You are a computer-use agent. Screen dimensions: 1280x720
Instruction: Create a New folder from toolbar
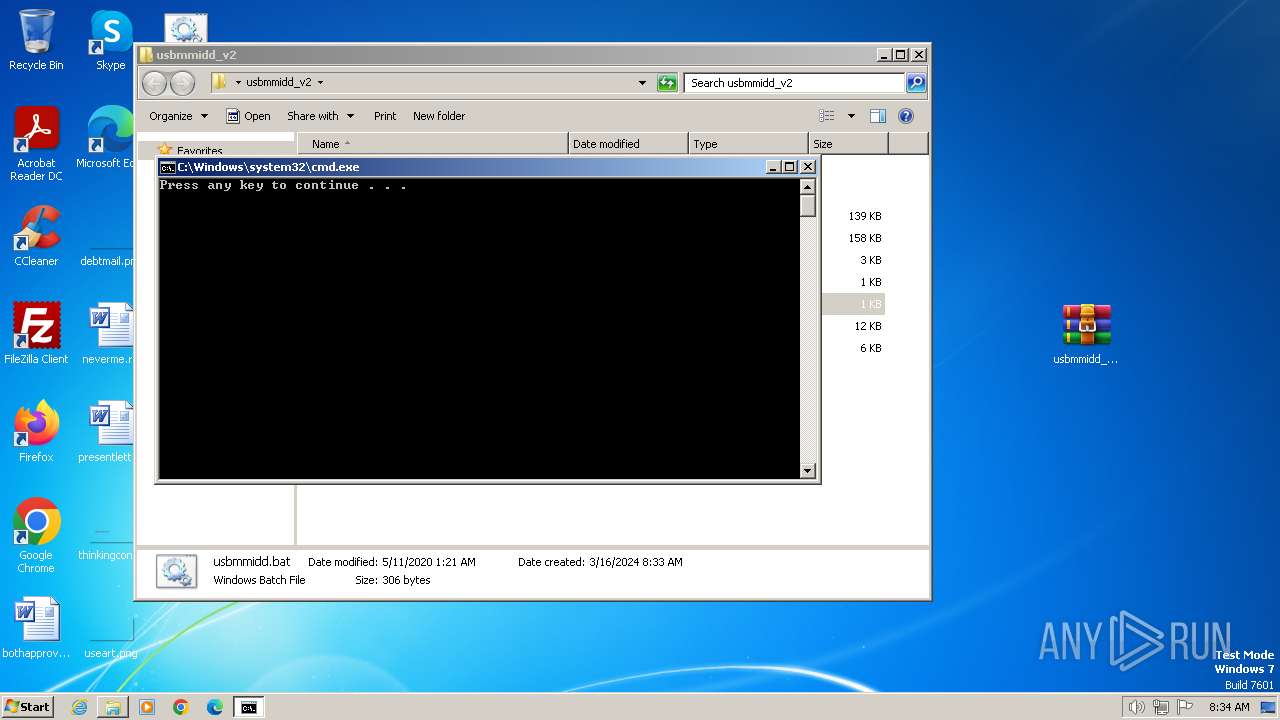pos(439,116)
